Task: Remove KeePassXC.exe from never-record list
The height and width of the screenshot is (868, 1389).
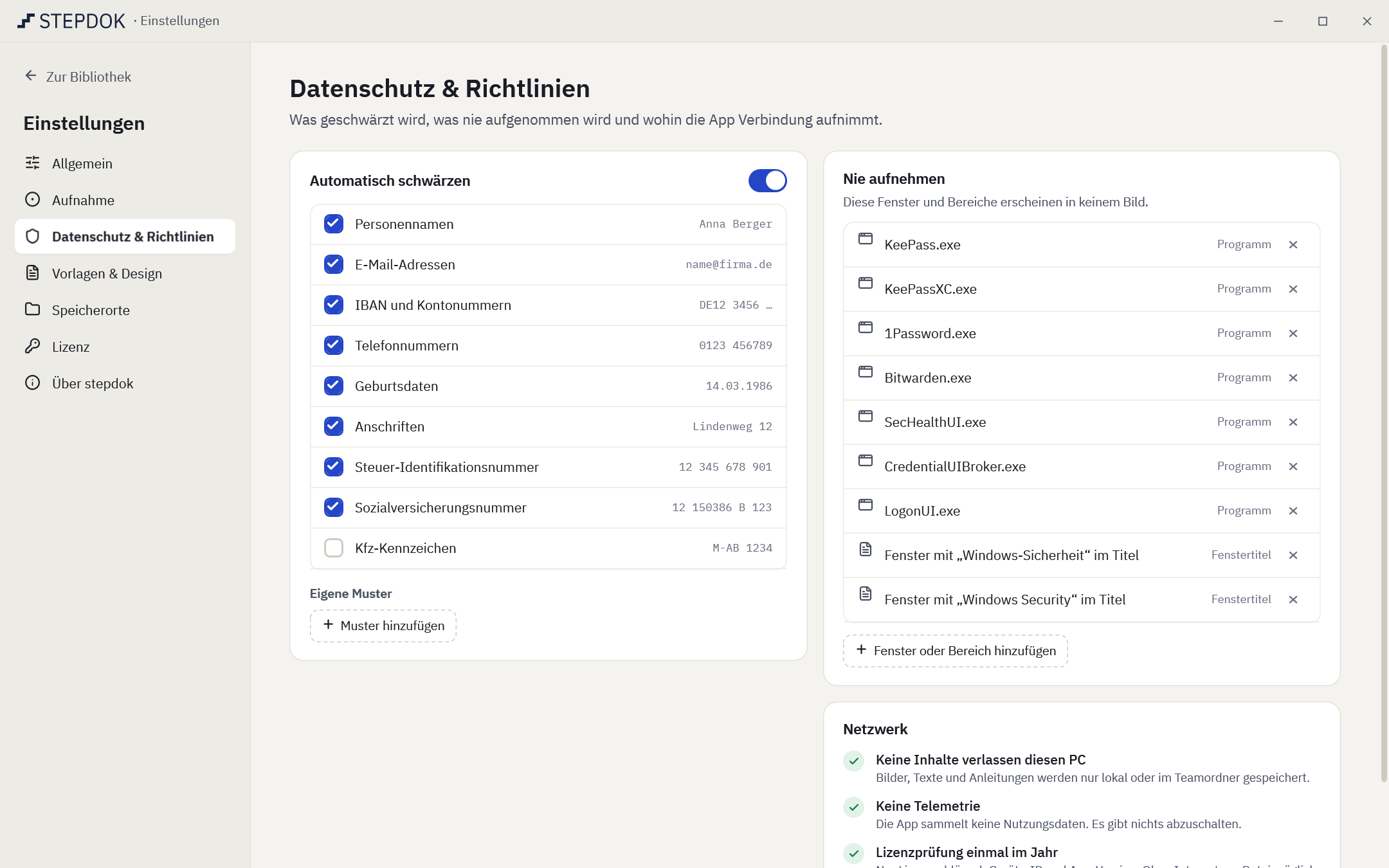Action: (1293, 289)
